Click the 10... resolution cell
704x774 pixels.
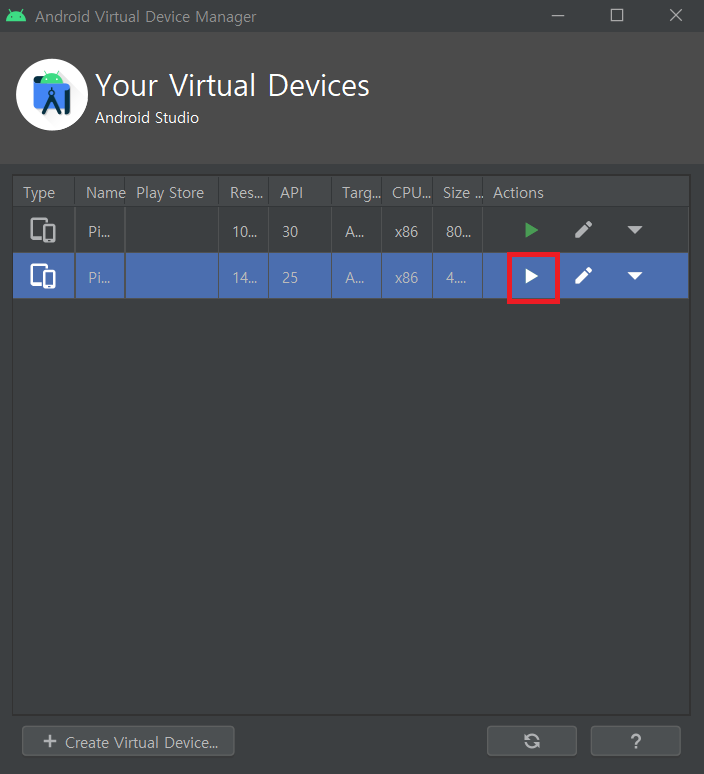coord(244,230)
